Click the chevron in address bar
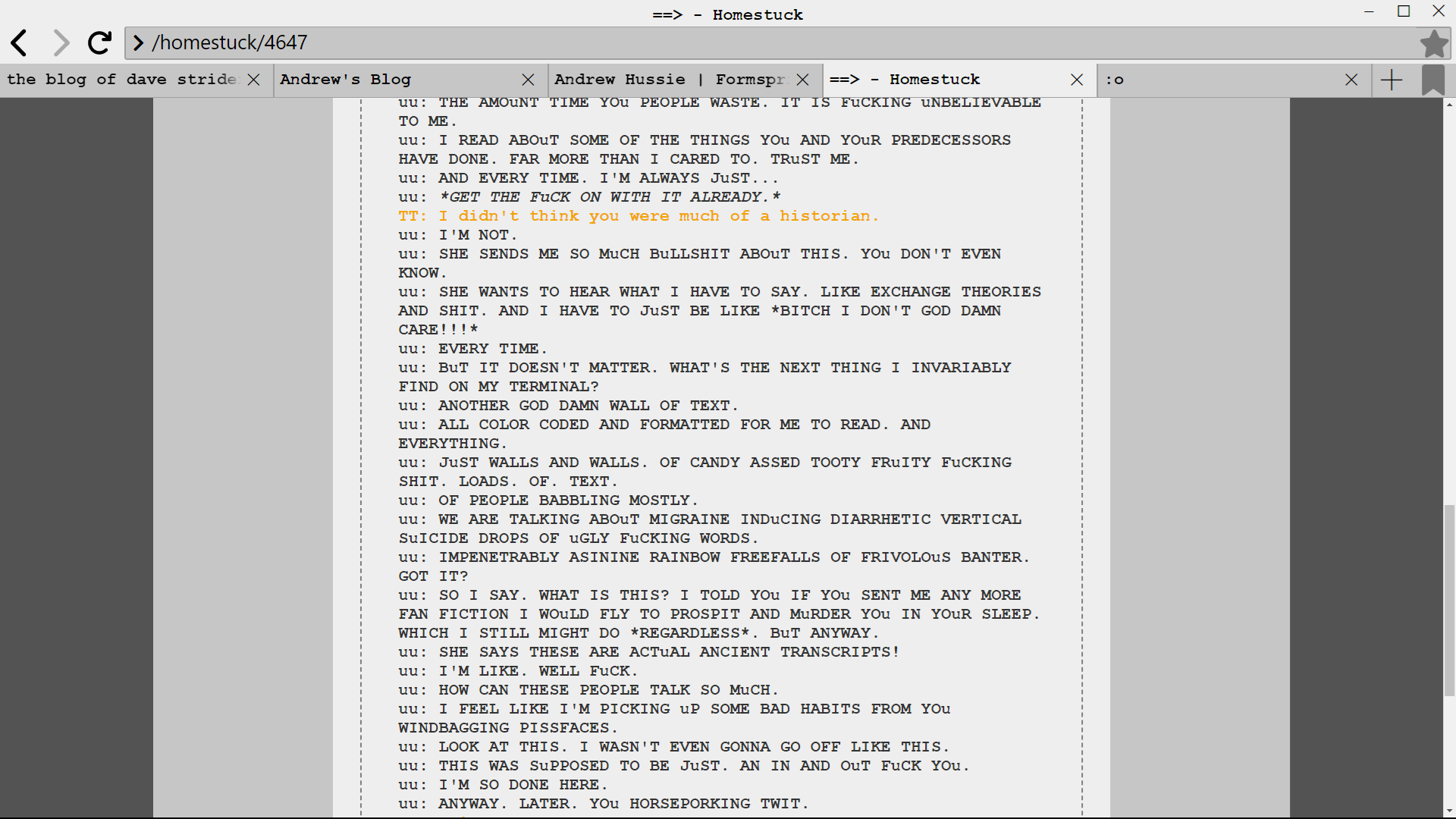The image size is (1456, 819). tap(138, 43)
